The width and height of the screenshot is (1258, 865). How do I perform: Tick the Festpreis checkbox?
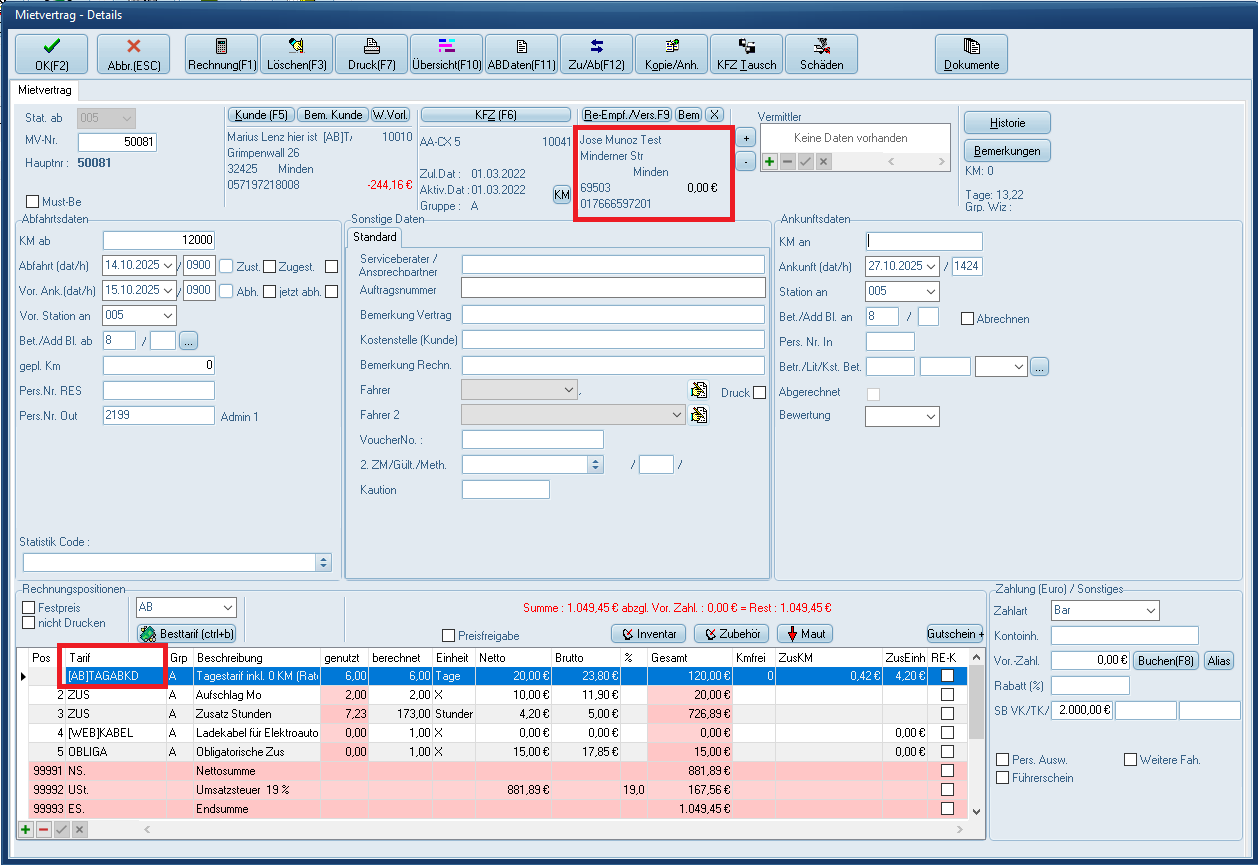pyautogui.click(x=29, y=607)
